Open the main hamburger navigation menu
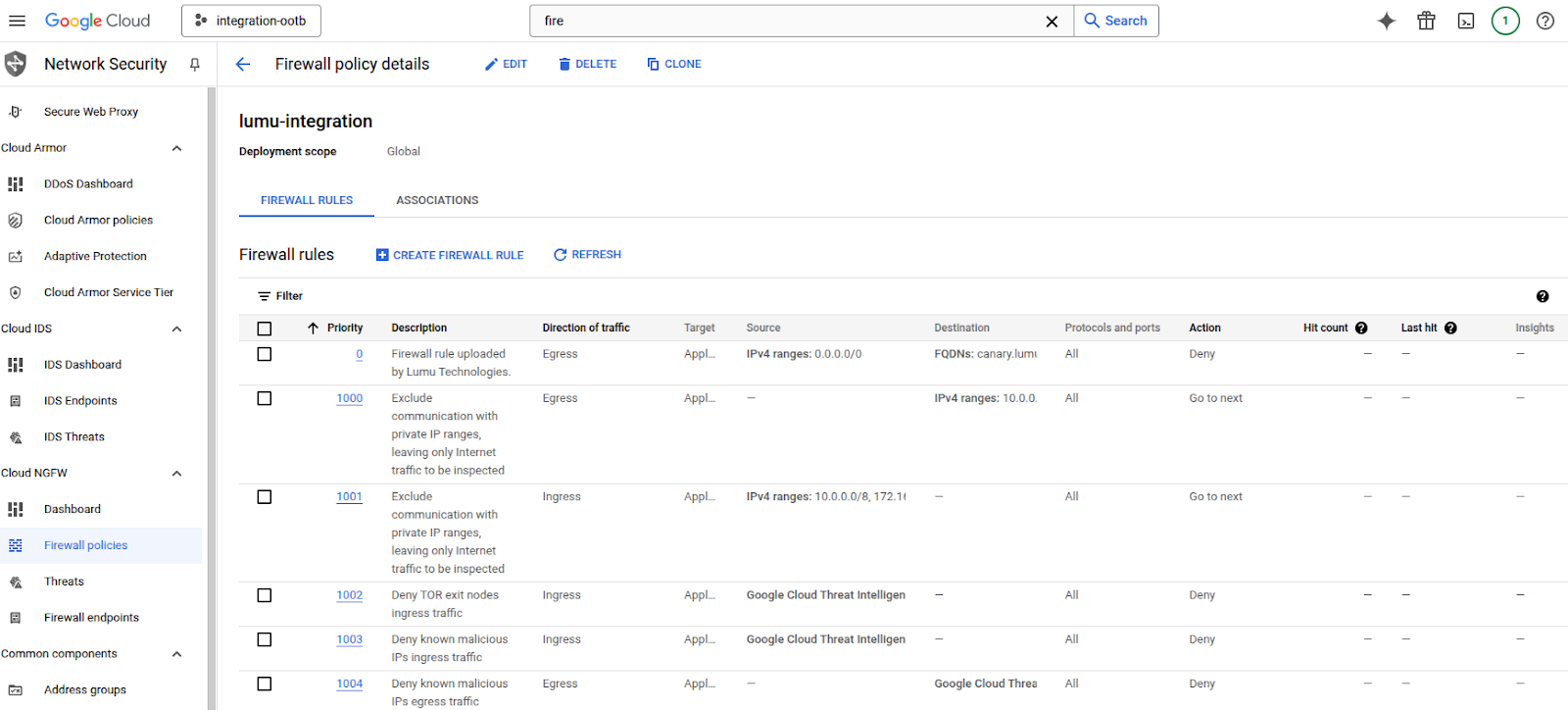The height and width of the screenshot is (710, 1568). (x=17, y=21)
